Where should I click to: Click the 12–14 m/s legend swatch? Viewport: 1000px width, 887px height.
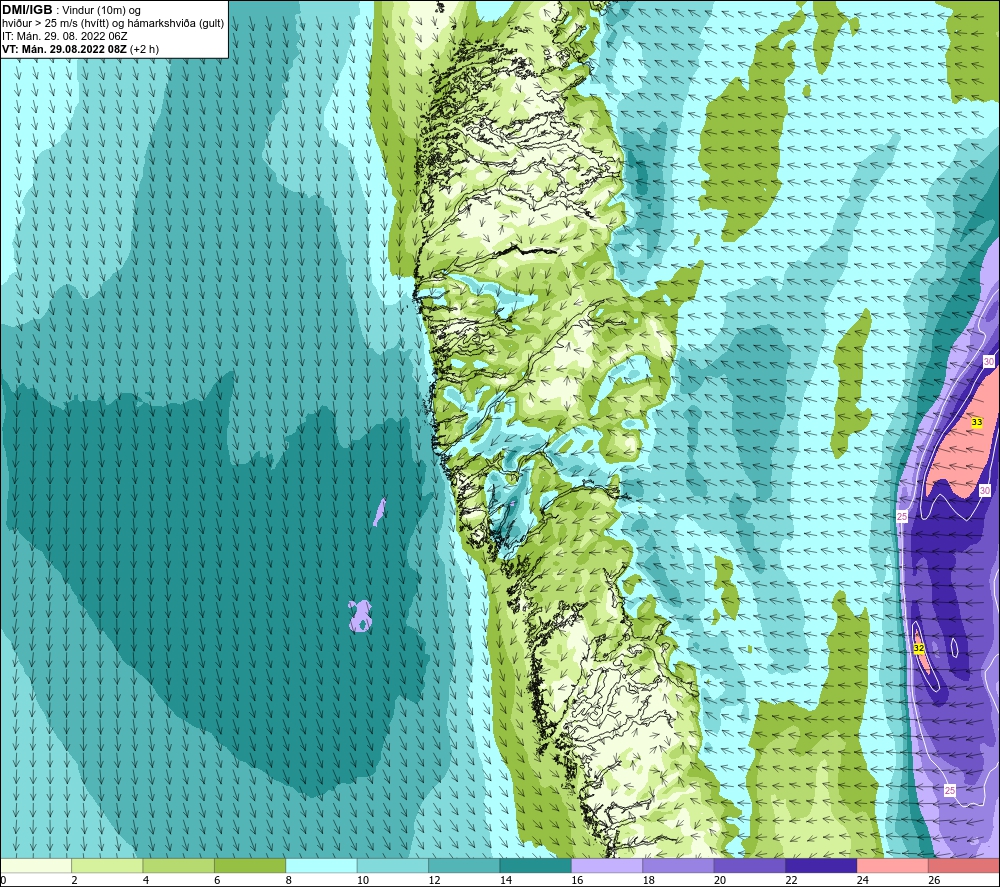click(x=464, y=865)
